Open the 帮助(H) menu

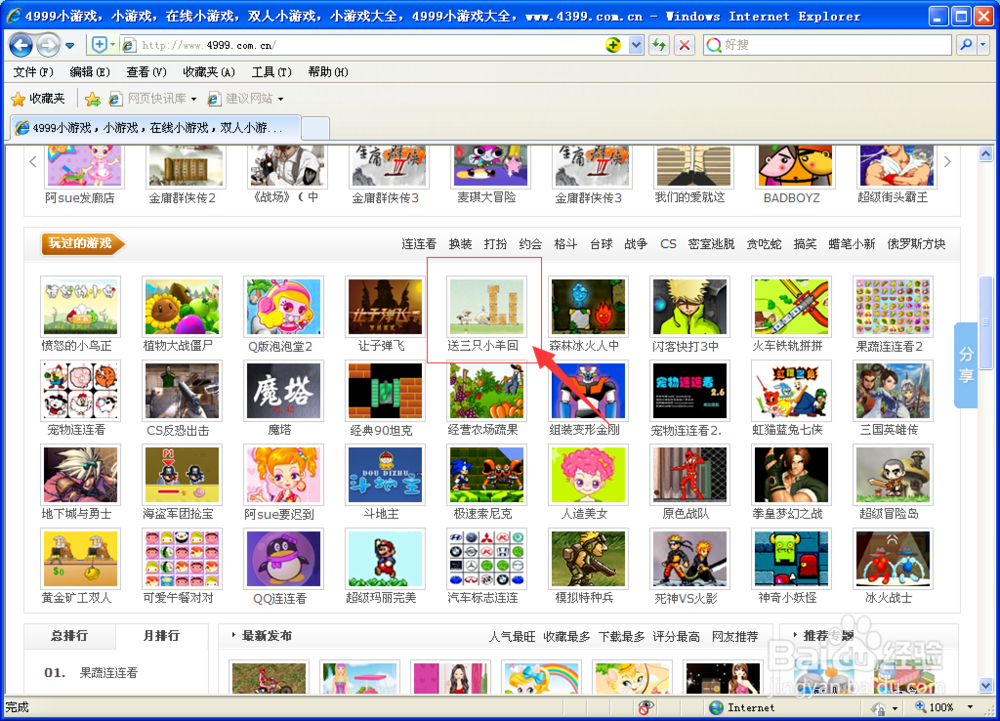click(x=328, y=72)
